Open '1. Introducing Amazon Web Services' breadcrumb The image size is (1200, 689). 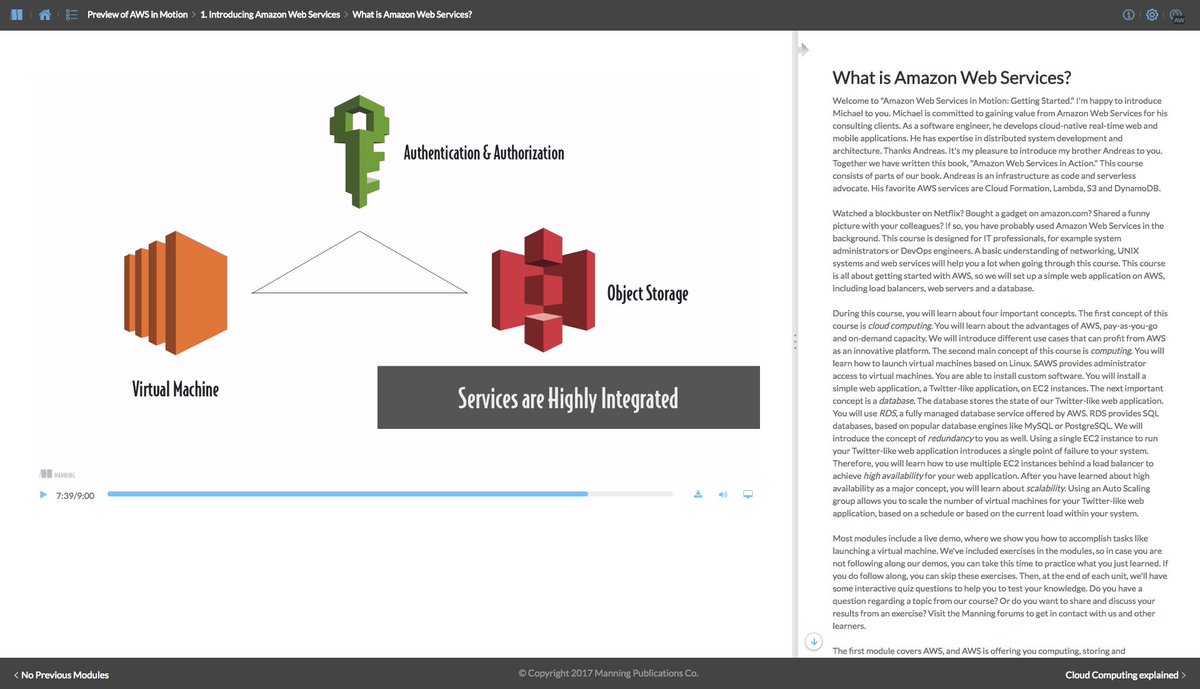[269, 15]
